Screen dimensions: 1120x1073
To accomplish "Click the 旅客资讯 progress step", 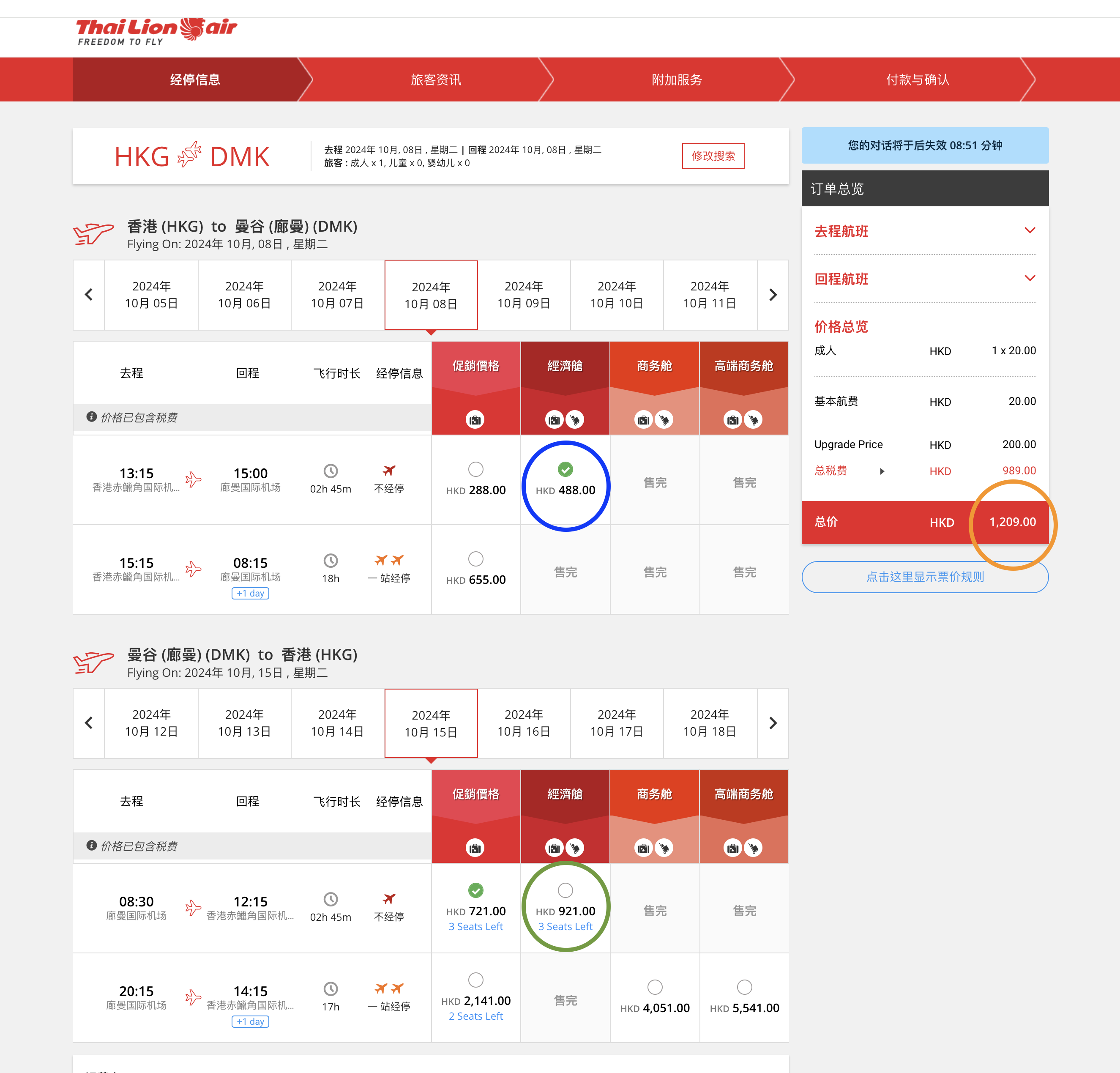I will [x=435, y=80].
